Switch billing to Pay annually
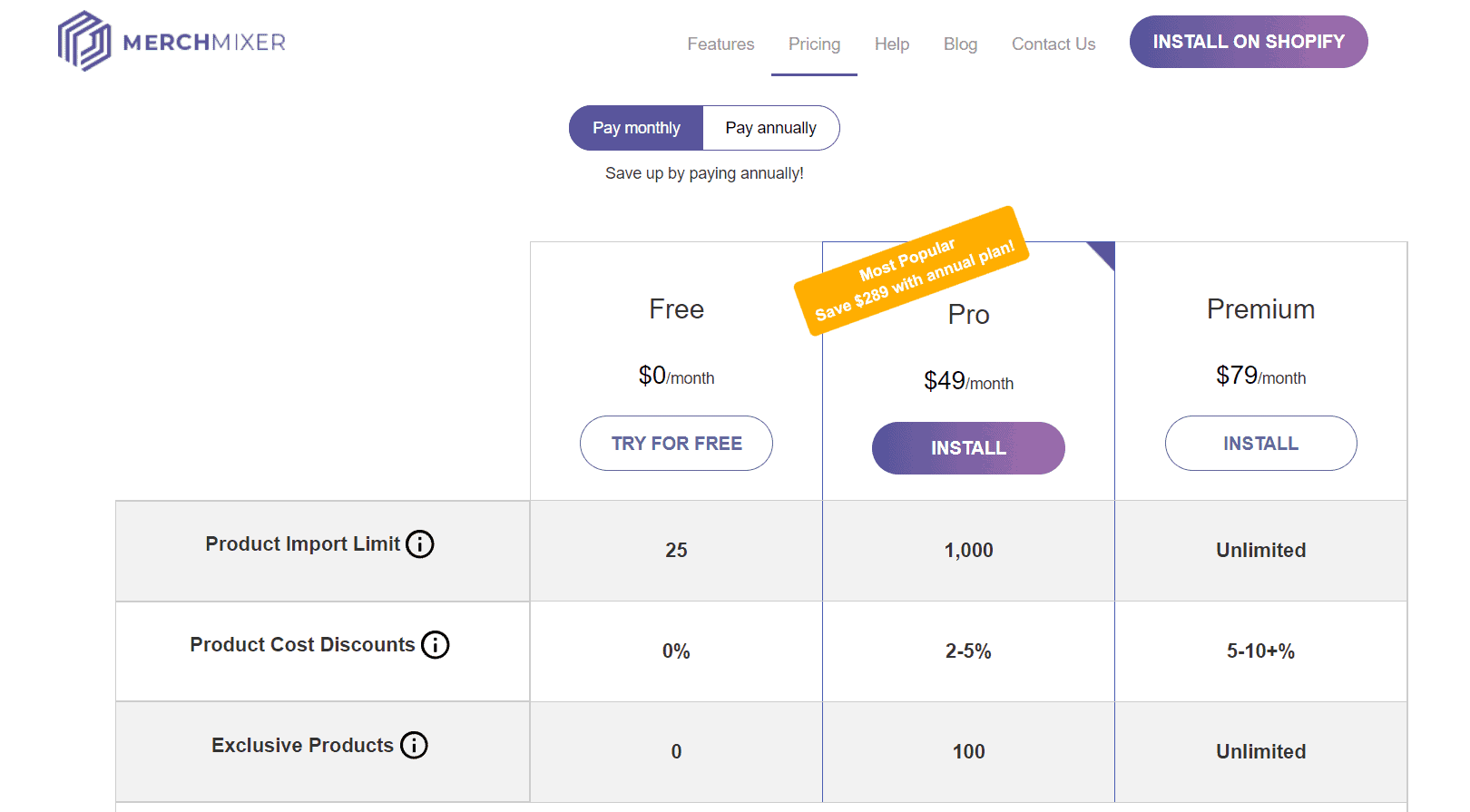Screen dimensions: 1470x812 (x=770, y=128)
